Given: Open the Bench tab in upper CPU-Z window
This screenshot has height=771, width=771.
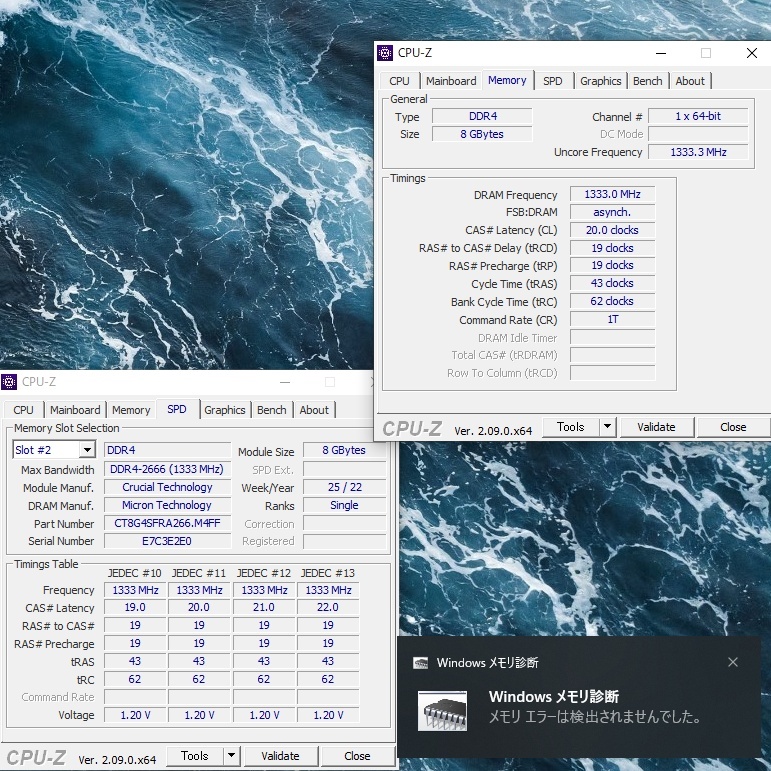Looking at the screenshot, I should (x=648, y=81).
